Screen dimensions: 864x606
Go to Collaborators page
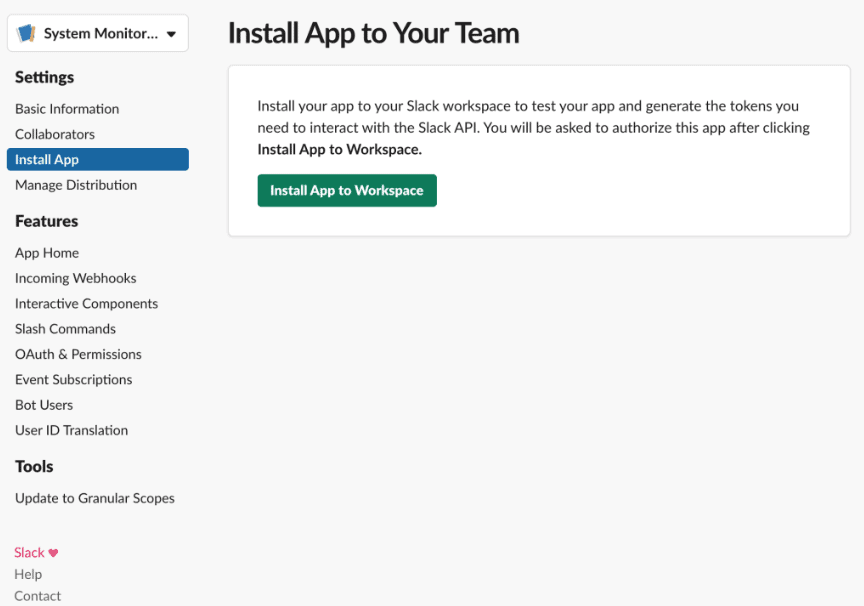55,134
